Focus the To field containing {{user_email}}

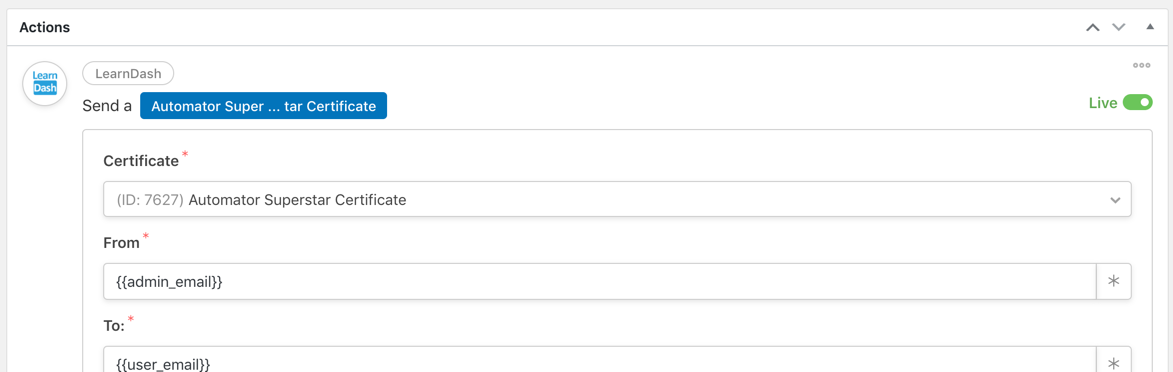(599, 364)
